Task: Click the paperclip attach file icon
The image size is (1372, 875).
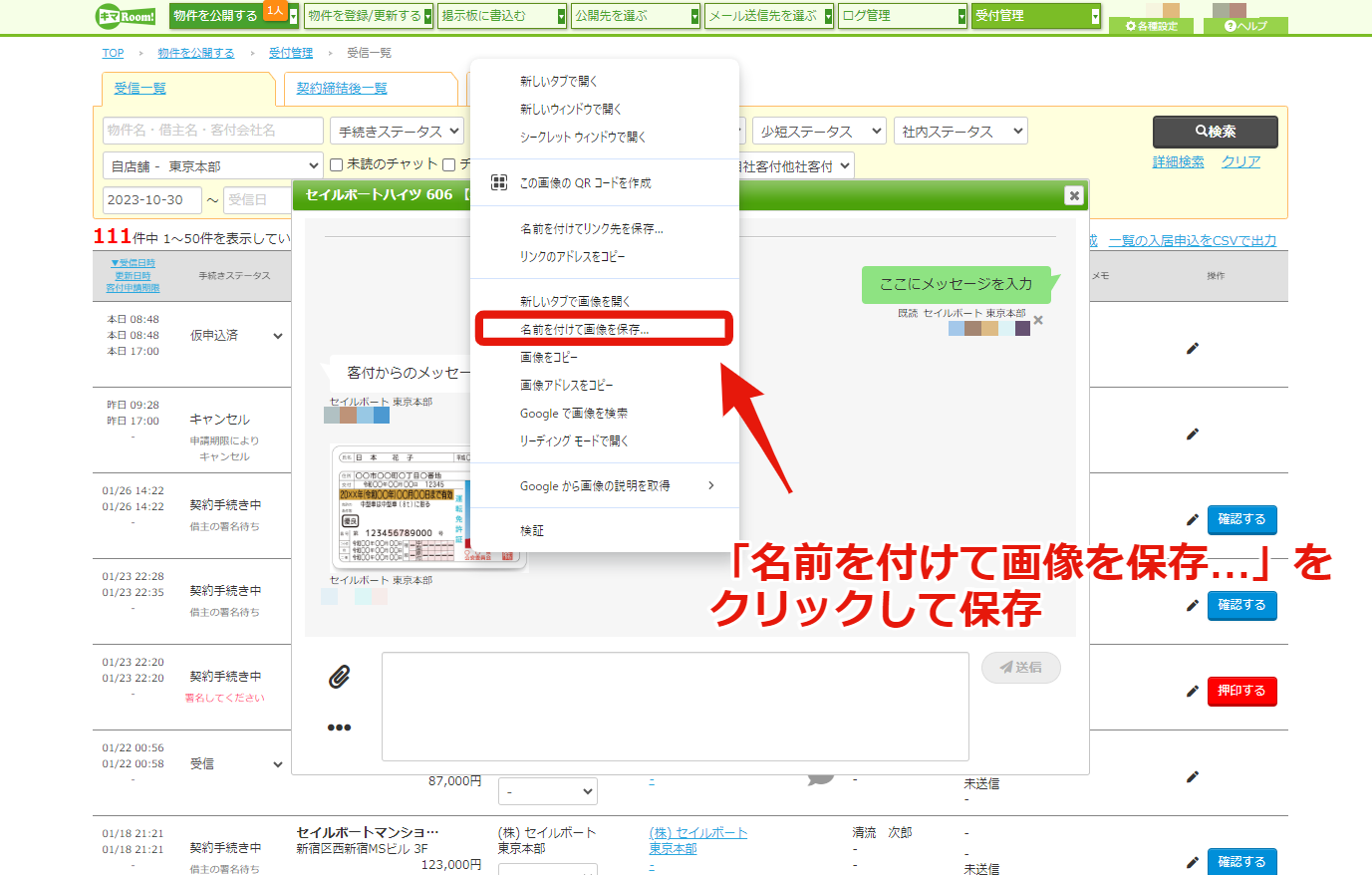Action: pos(339,677)
